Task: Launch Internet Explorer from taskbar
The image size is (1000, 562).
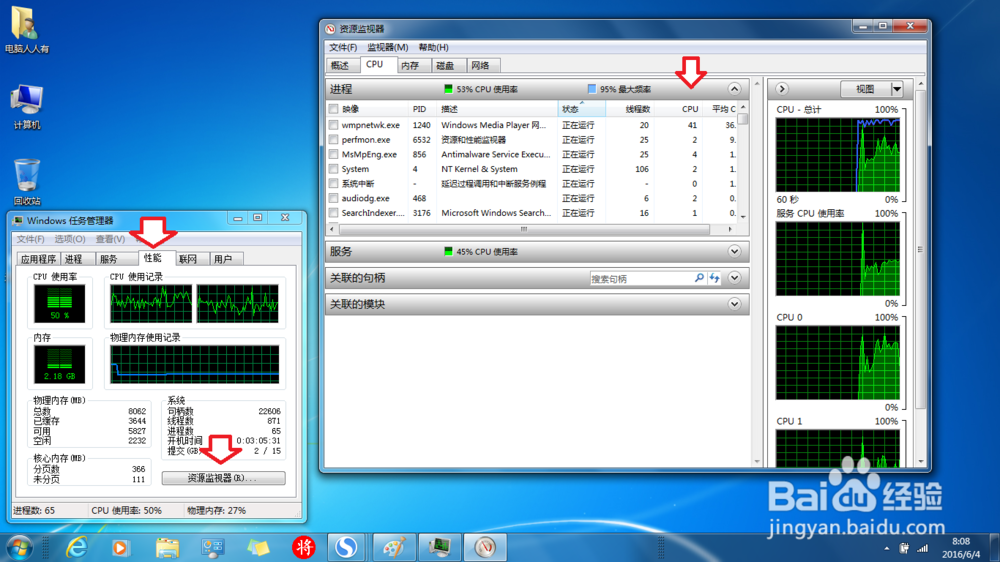Action: point(77,547)
